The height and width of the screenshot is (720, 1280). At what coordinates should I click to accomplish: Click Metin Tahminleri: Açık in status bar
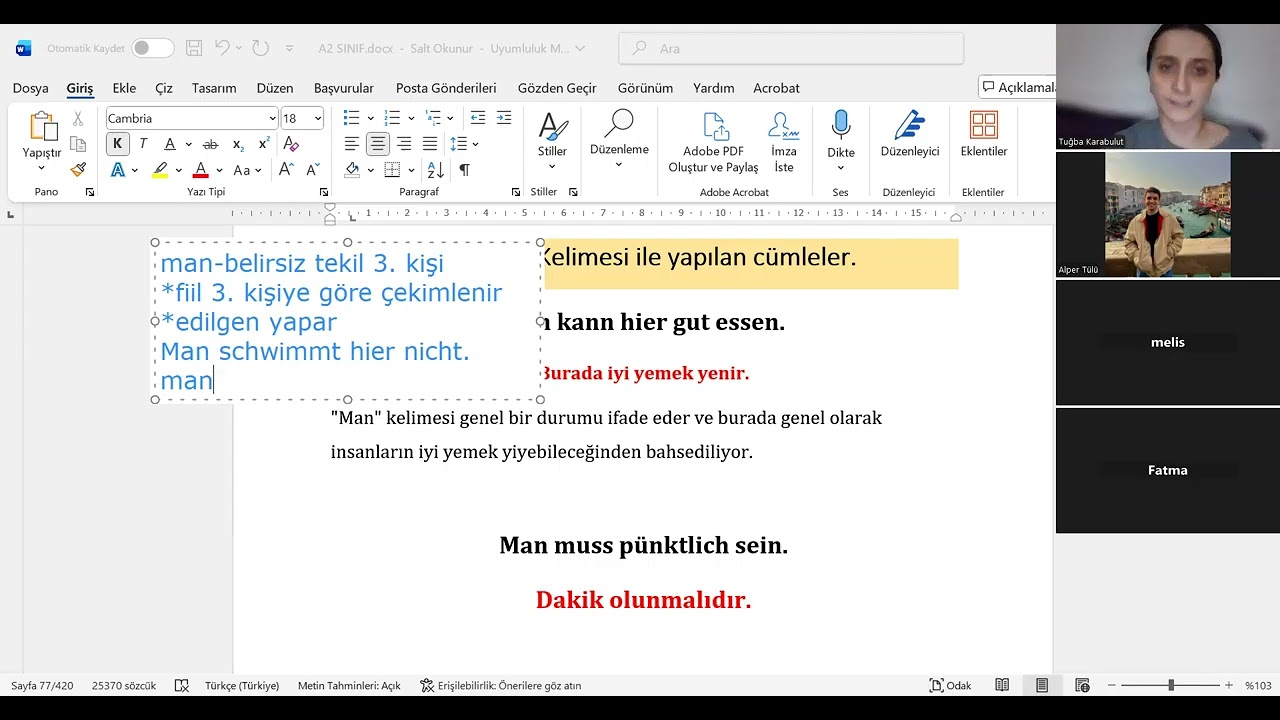click(x=349, y=685)
